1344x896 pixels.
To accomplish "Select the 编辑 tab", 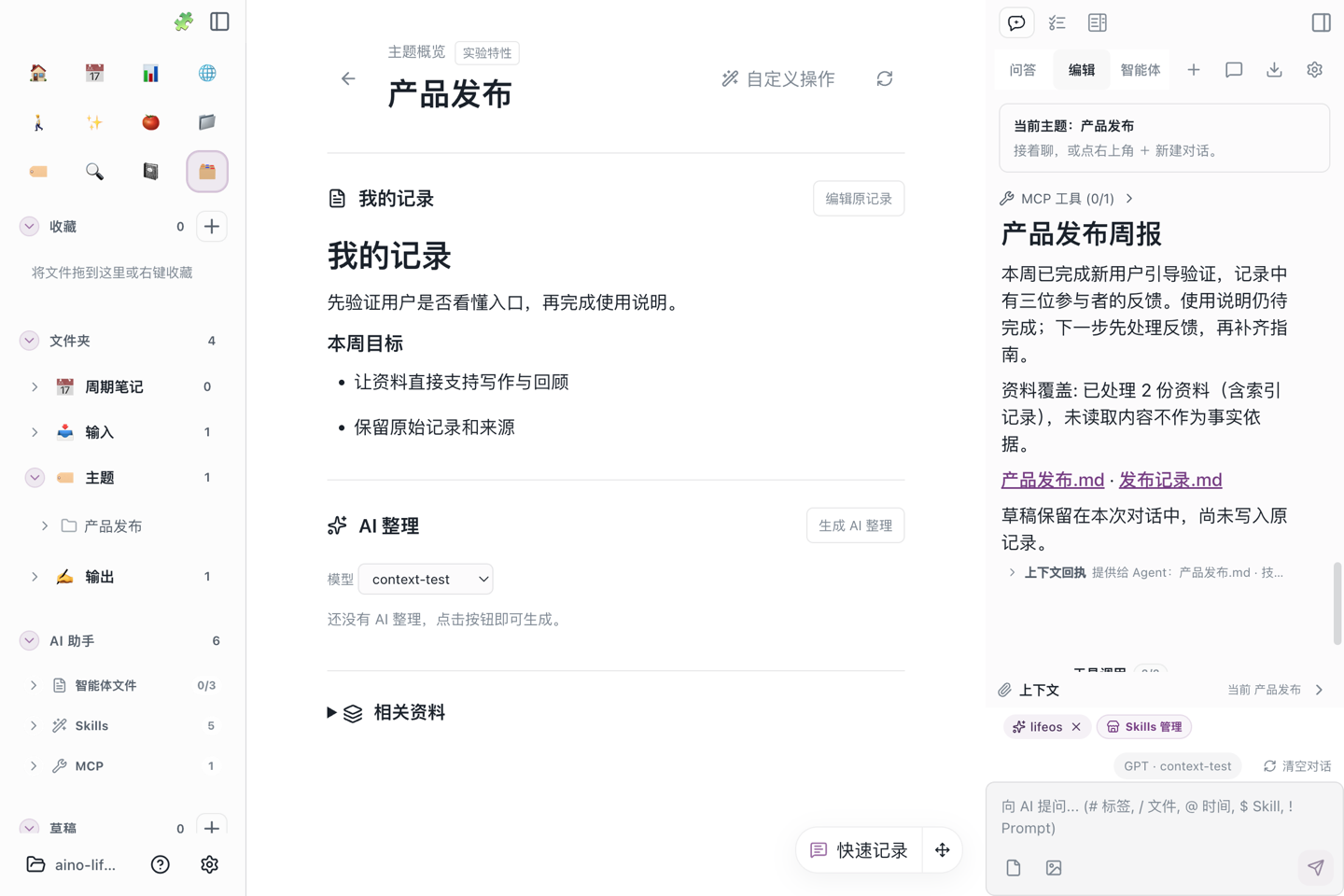I will click(x=1082, y=70).
